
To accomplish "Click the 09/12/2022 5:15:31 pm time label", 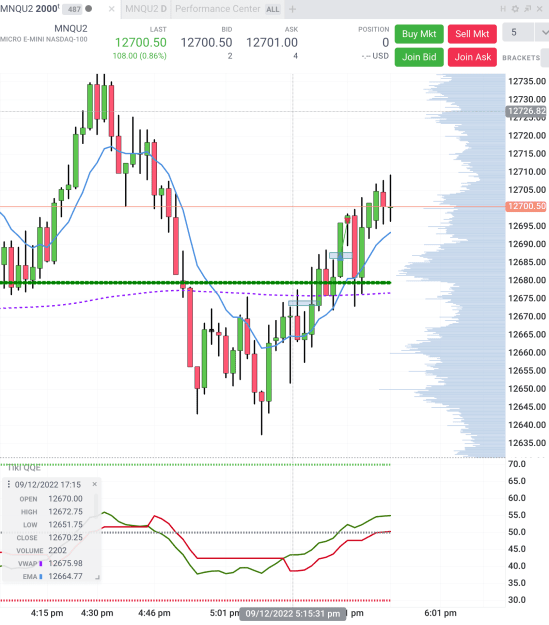I will tap(293, 613).
